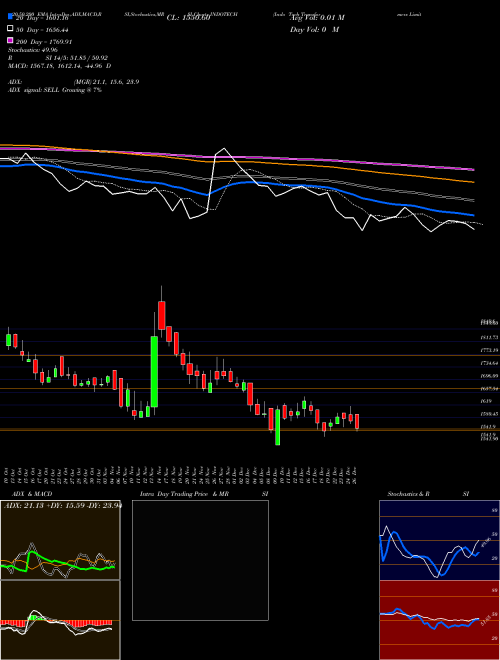Click the 'Avg Vol: 0.01 M' label

click(317, 18)
